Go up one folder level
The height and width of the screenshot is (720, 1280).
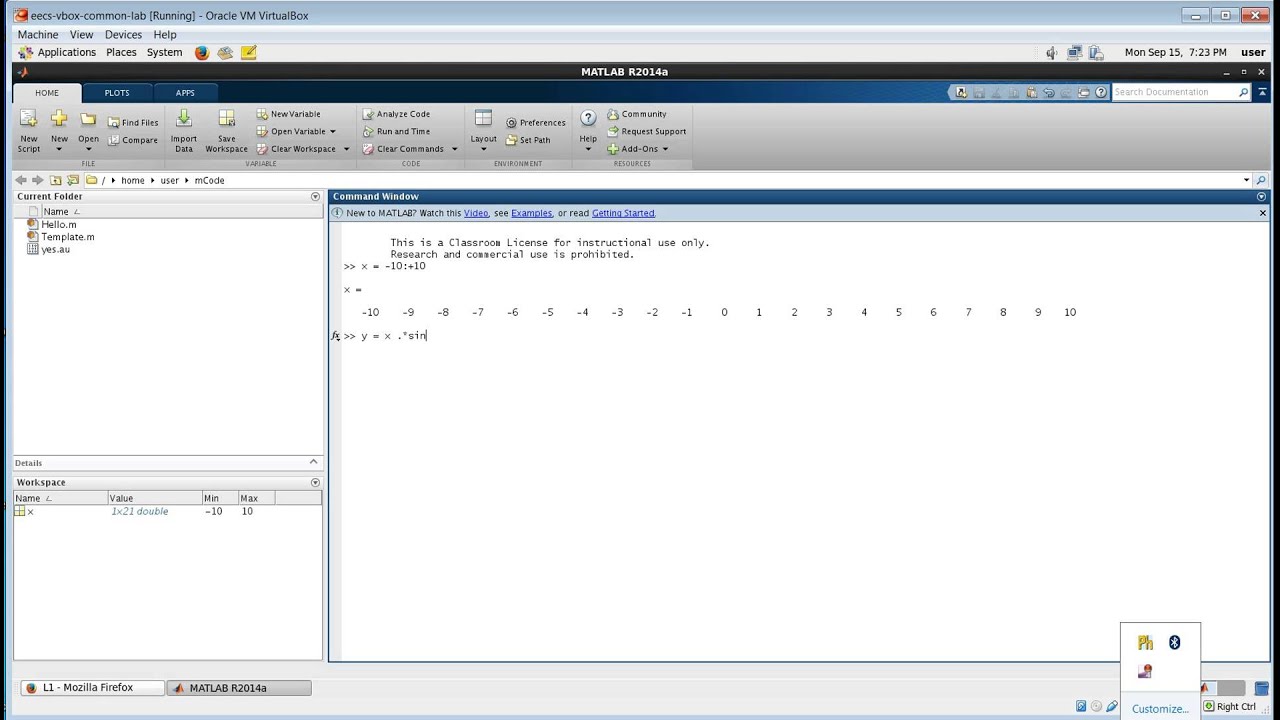(56, 180)
